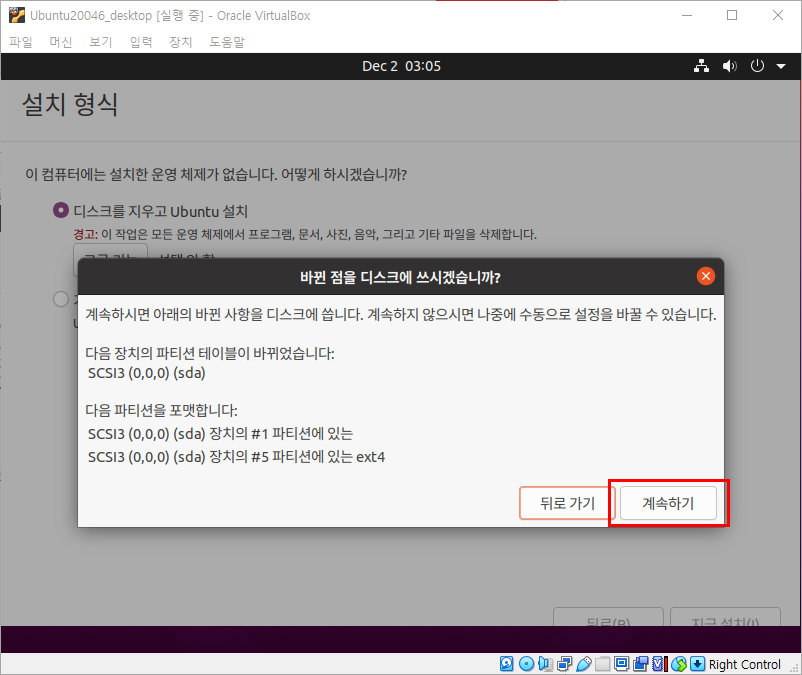The width and height of the screenshot is (802, 675).
Task: Open the 도움말 menu
Action: click(x=227, y=42)
